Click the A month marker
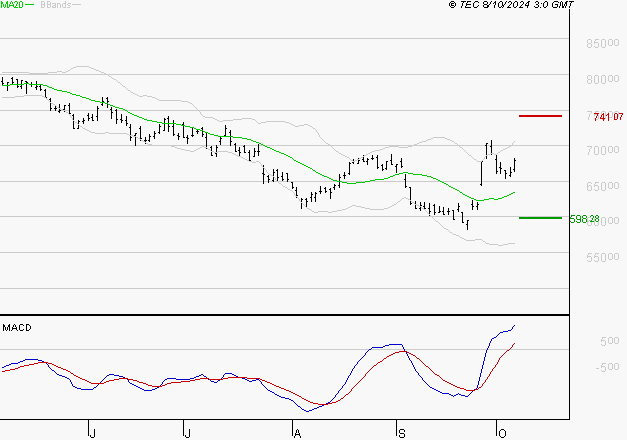Screen dimensions: 627x440 [297, 433]
